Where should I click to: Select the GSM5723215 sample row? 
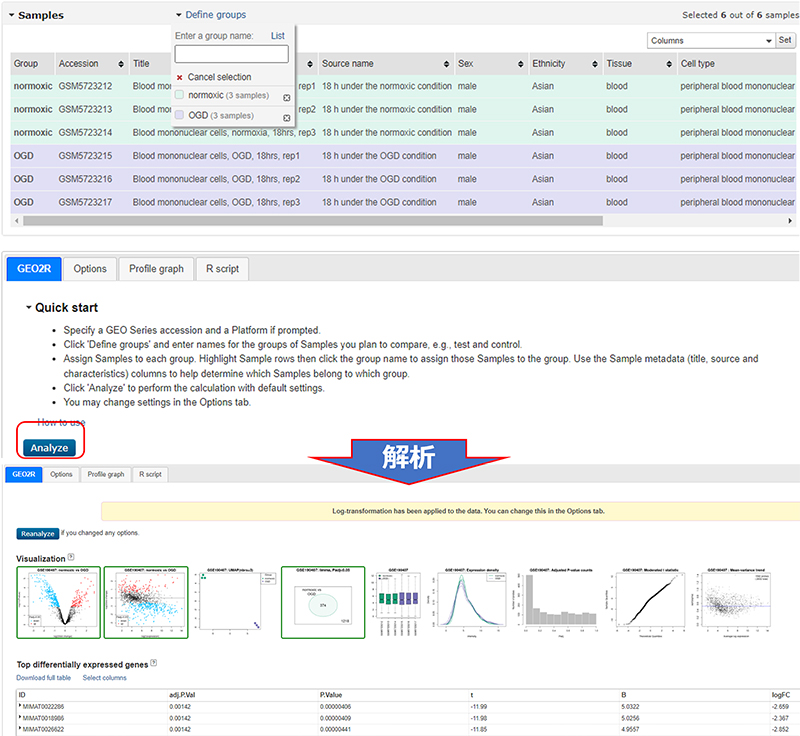[403, 156]
